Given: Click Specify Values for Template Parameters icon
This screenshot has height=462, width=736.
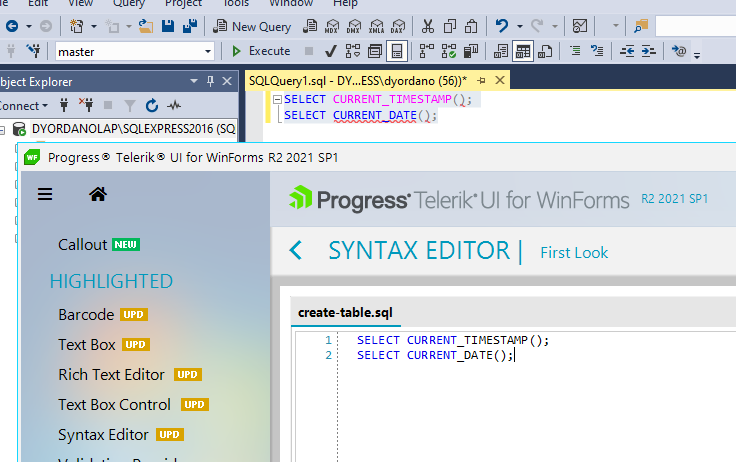Looking at the screenshot, I should 678,51.
